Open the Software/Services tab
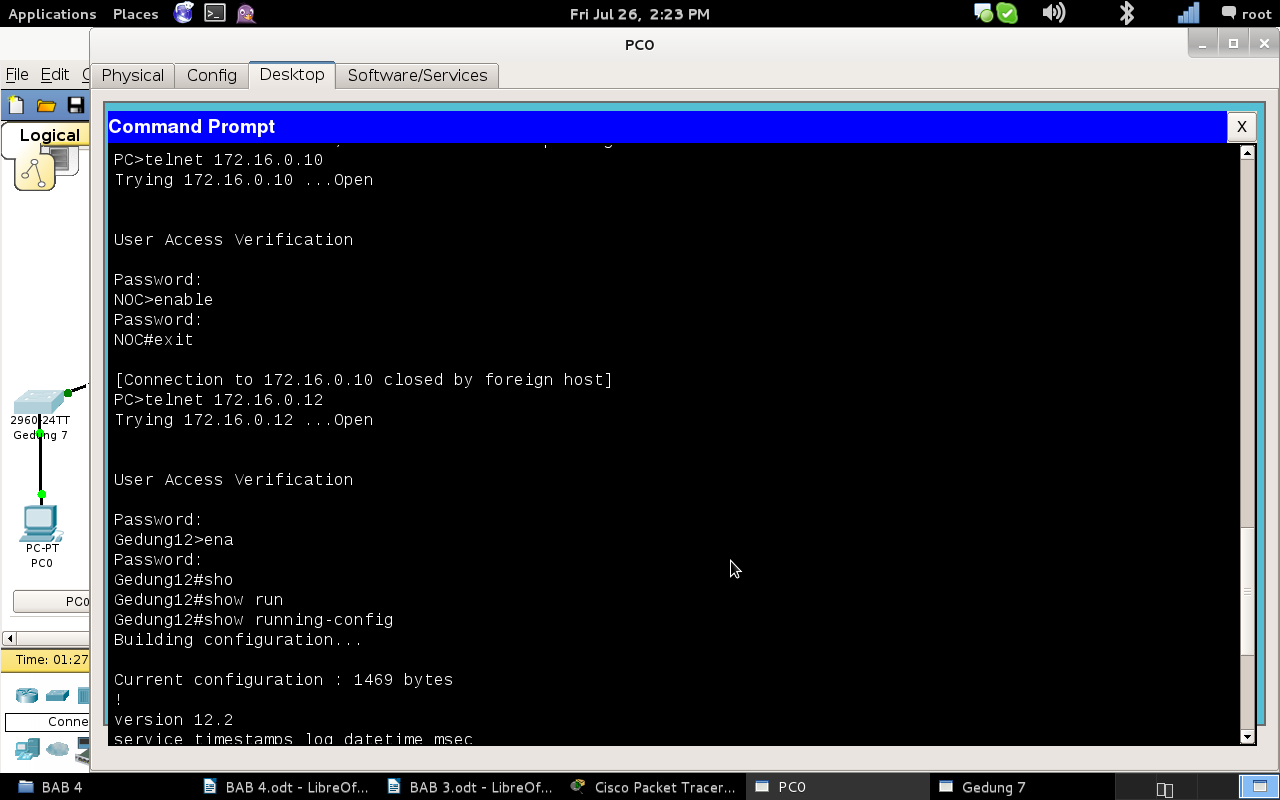1280x800 pixels. pyautogui.click(x=417, y=75)
